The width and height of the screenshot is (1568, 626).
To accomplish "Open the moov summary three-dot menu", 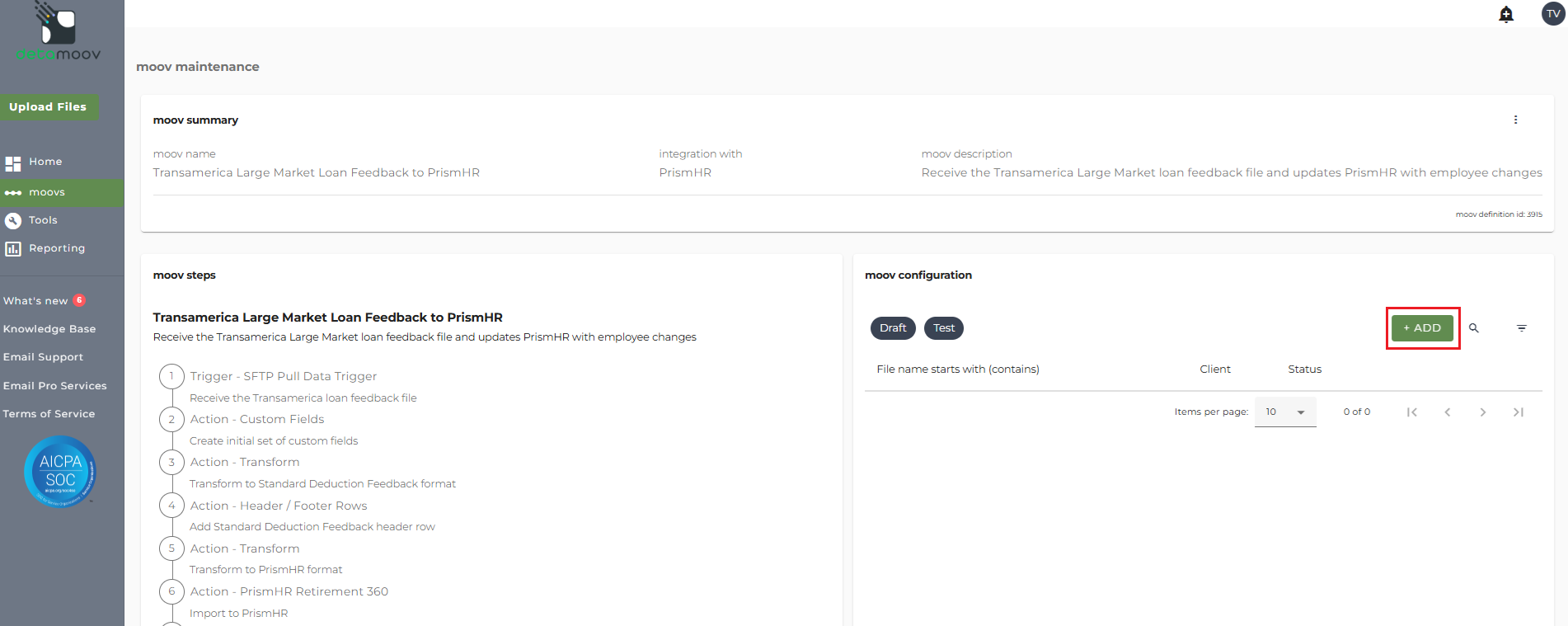I will (1515, 120).
